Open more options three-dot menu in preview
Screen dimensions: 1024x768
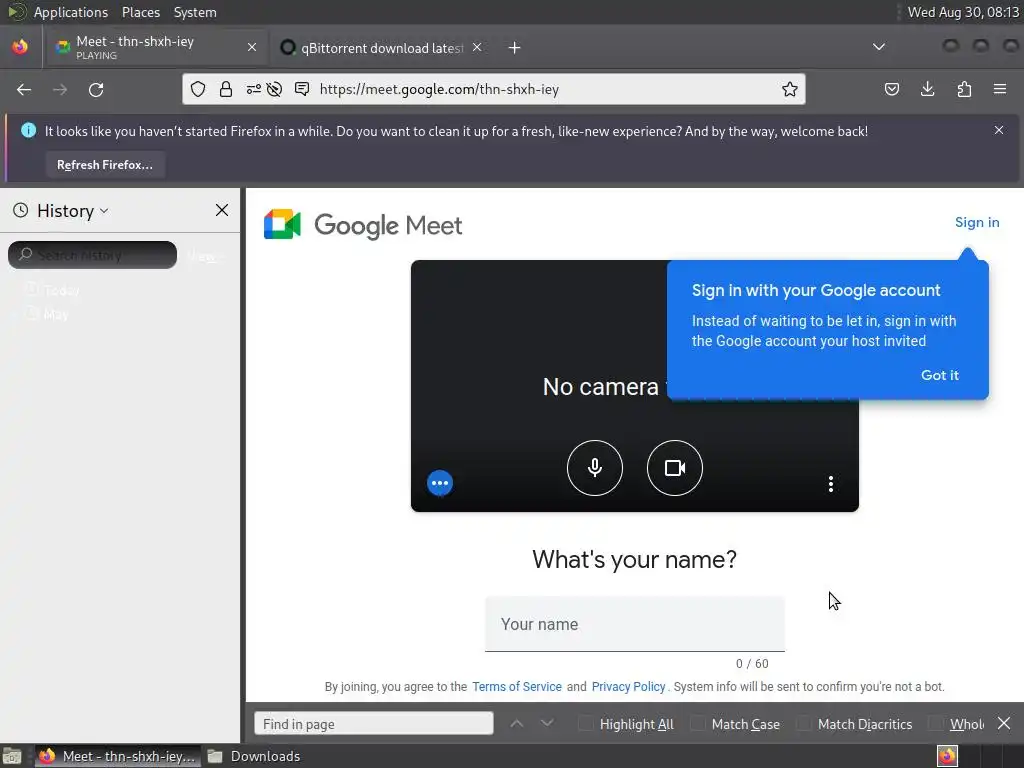(831, 484)
